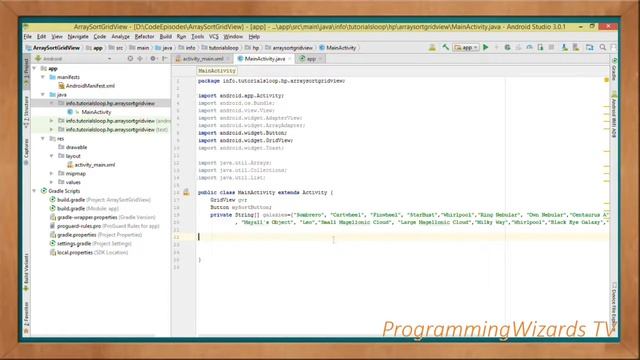Image resolution: width=640 pixels, height=360 pixels.
Task: Click the Attach debugger to Android process icon
Action: [540, 48]
